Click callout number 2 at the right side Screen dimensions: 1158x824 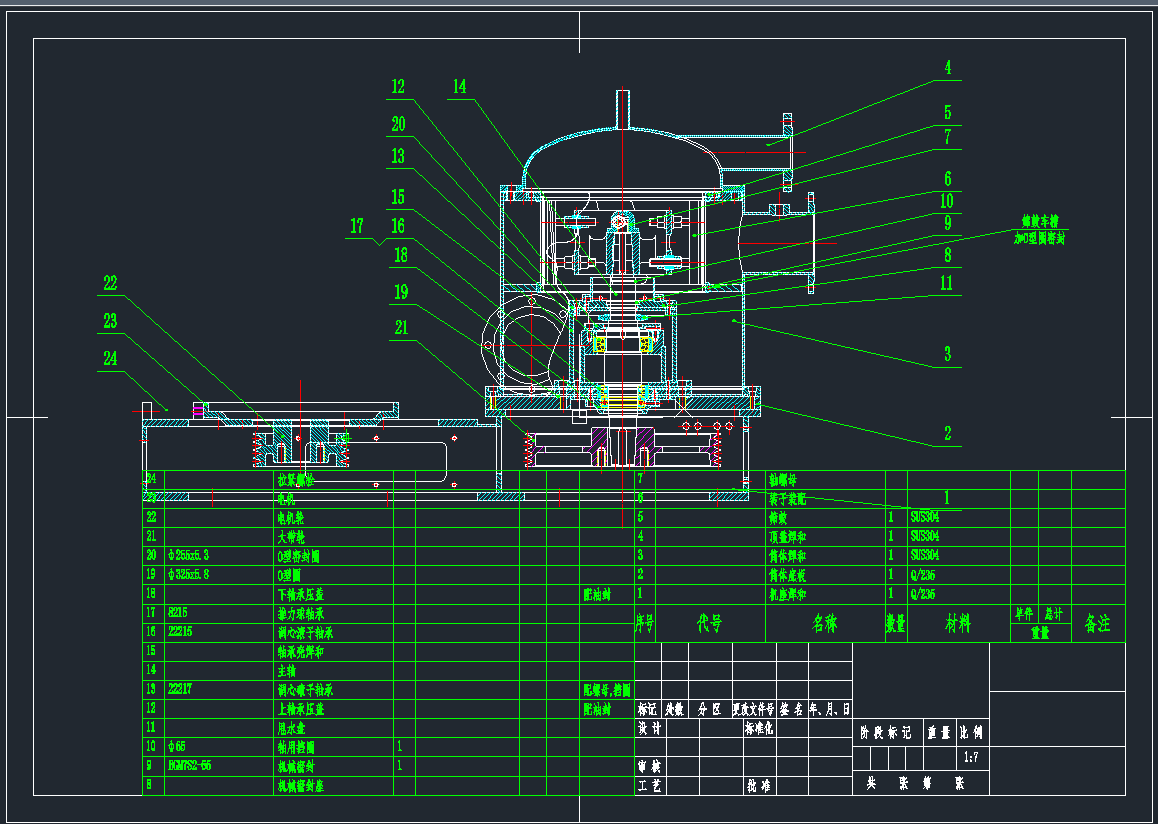coord(946,434)
